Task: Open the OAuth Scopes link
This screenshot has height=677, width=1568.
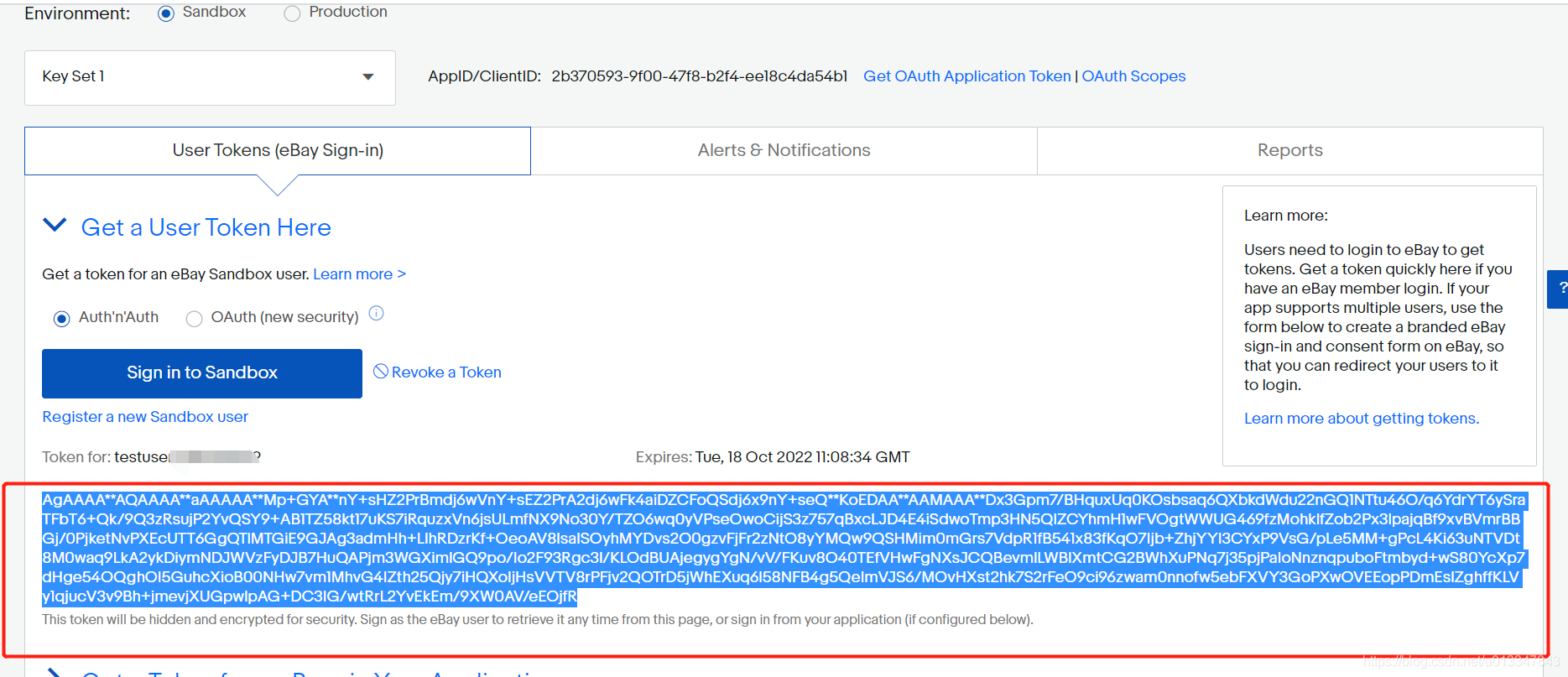Action: (x=1133, y=76)
